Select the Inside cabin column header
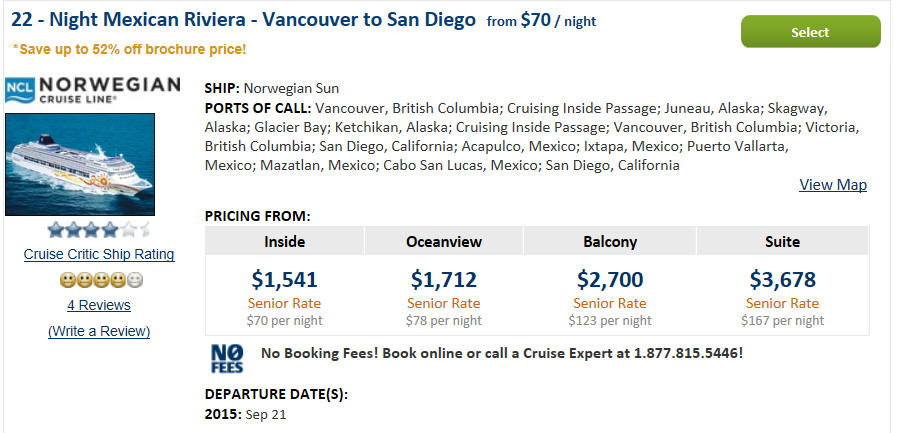Viewport: 899px width, 433px height. click(284, 241)
